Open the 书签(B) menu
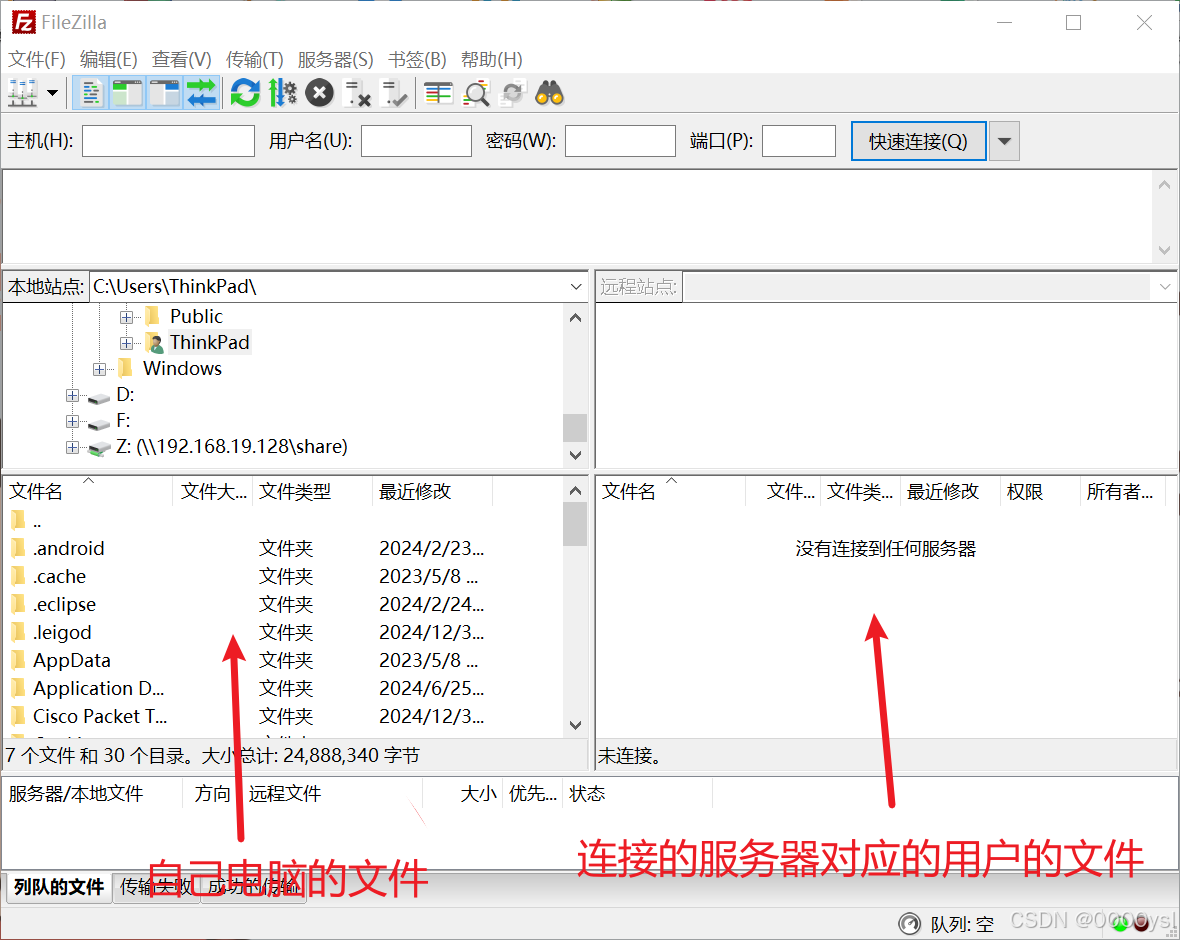This screenshot has width=1180, height=940. click(x=417, y=59)
